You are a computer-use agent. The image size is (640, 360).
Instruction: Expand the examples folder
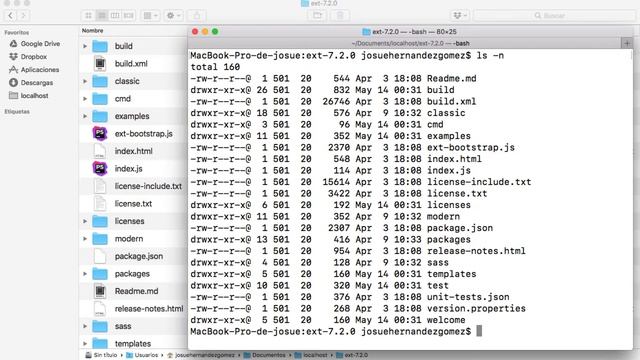click(x=85, y=116)
